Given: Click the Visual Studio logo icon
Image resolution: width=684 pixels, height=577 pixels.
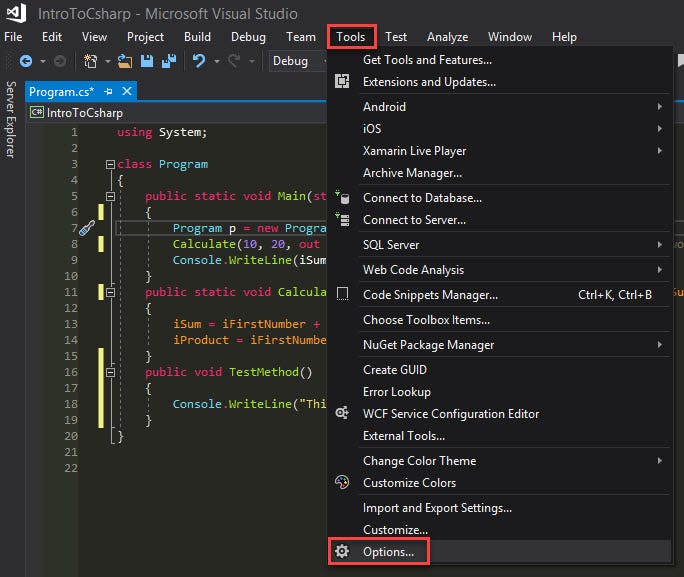Looking at the screenshot, I should pos(16,12).
